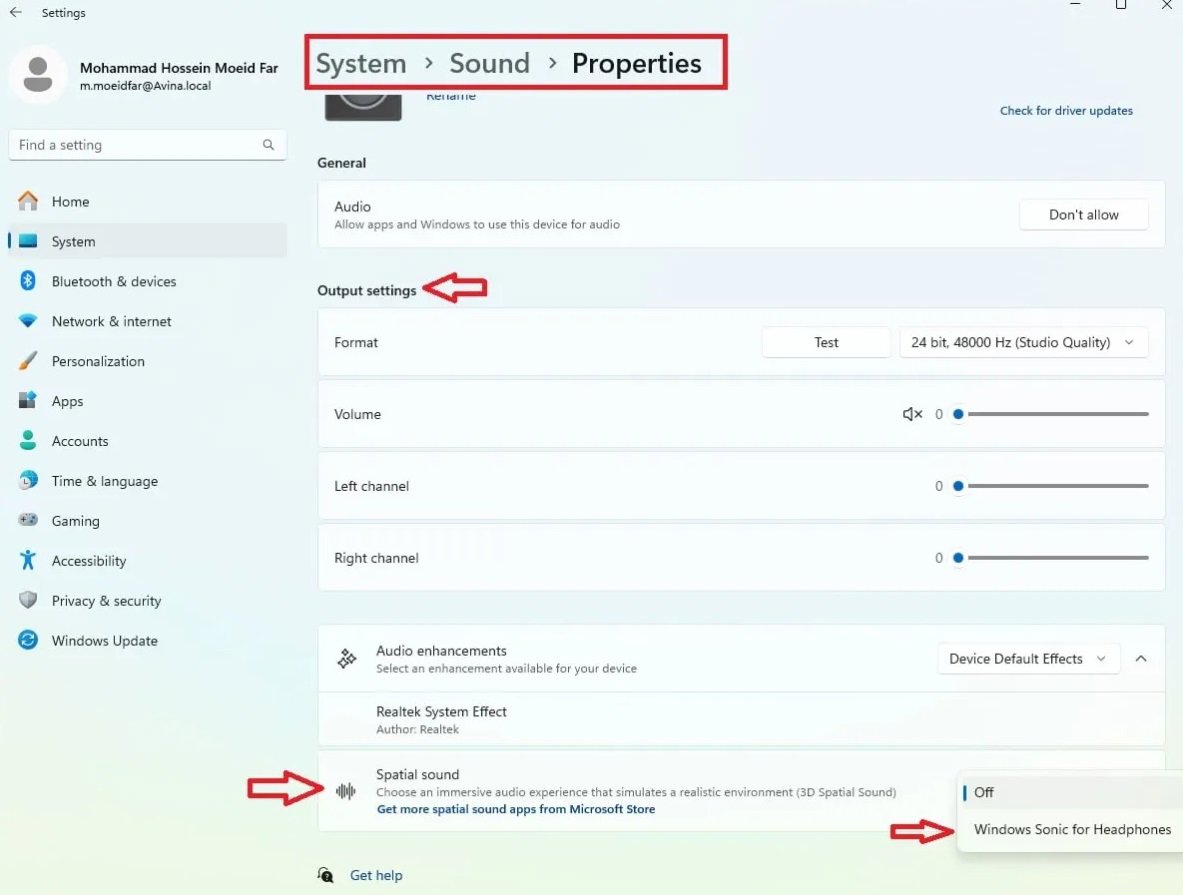This screenshot has height=895, width=1183.
Task: Open the audio format quality dropdown
Action: click(x=1023, y=342)
